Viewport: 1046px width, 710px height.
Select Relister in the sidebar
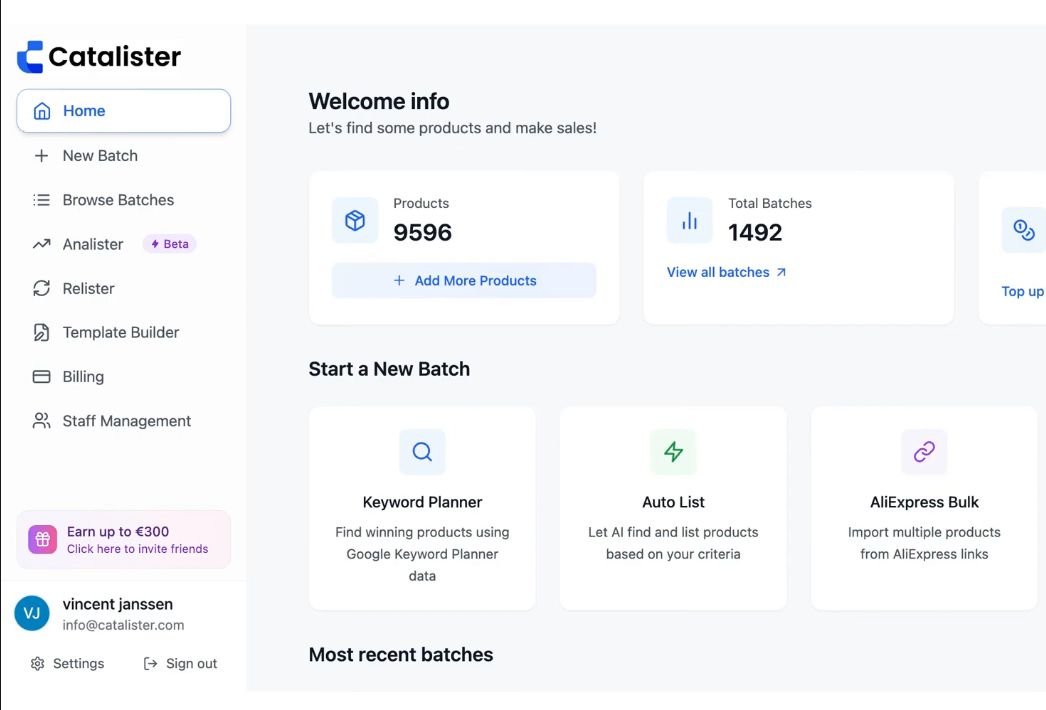[88, 289]
